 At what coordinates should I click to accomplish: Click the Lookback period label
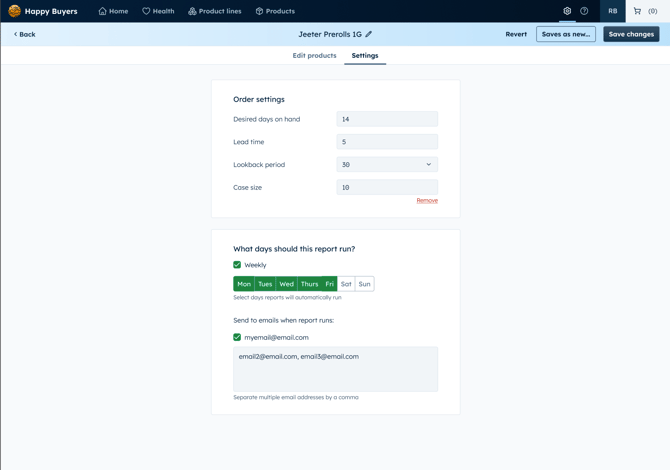click(259, 164)
